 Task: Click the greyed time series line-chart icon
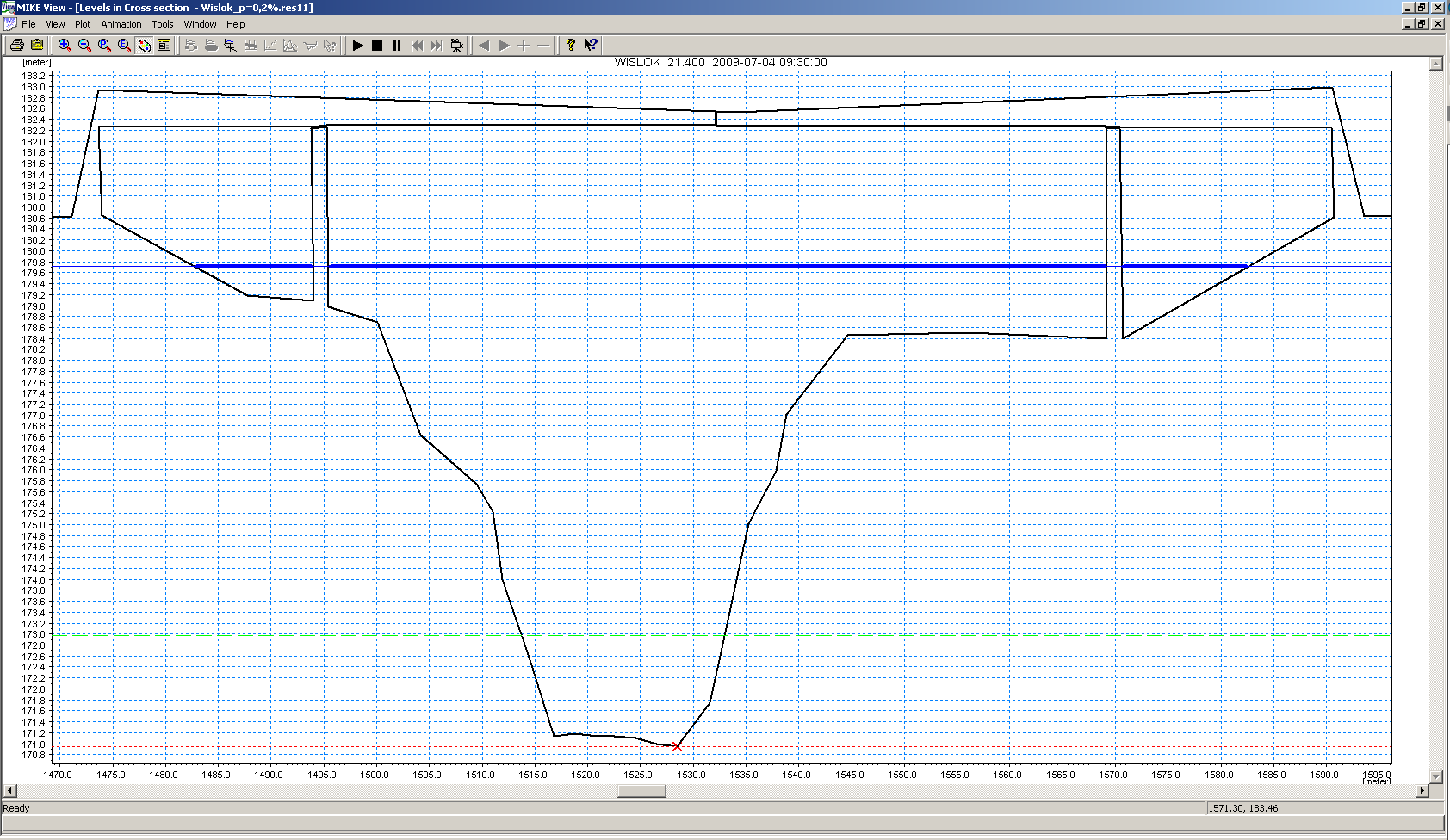tap(270, 45)
